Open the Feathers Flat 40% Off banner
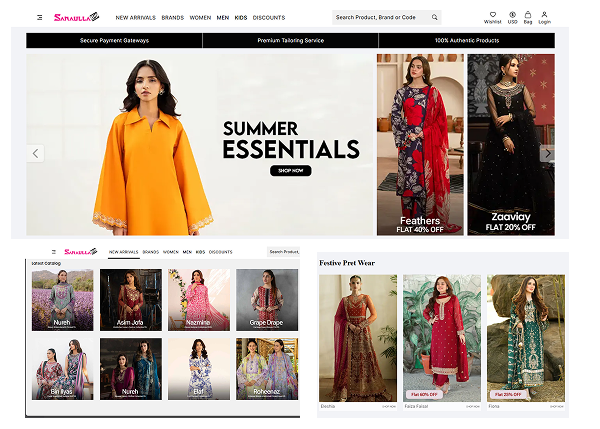600x429 pixels. tap(419, 145)
